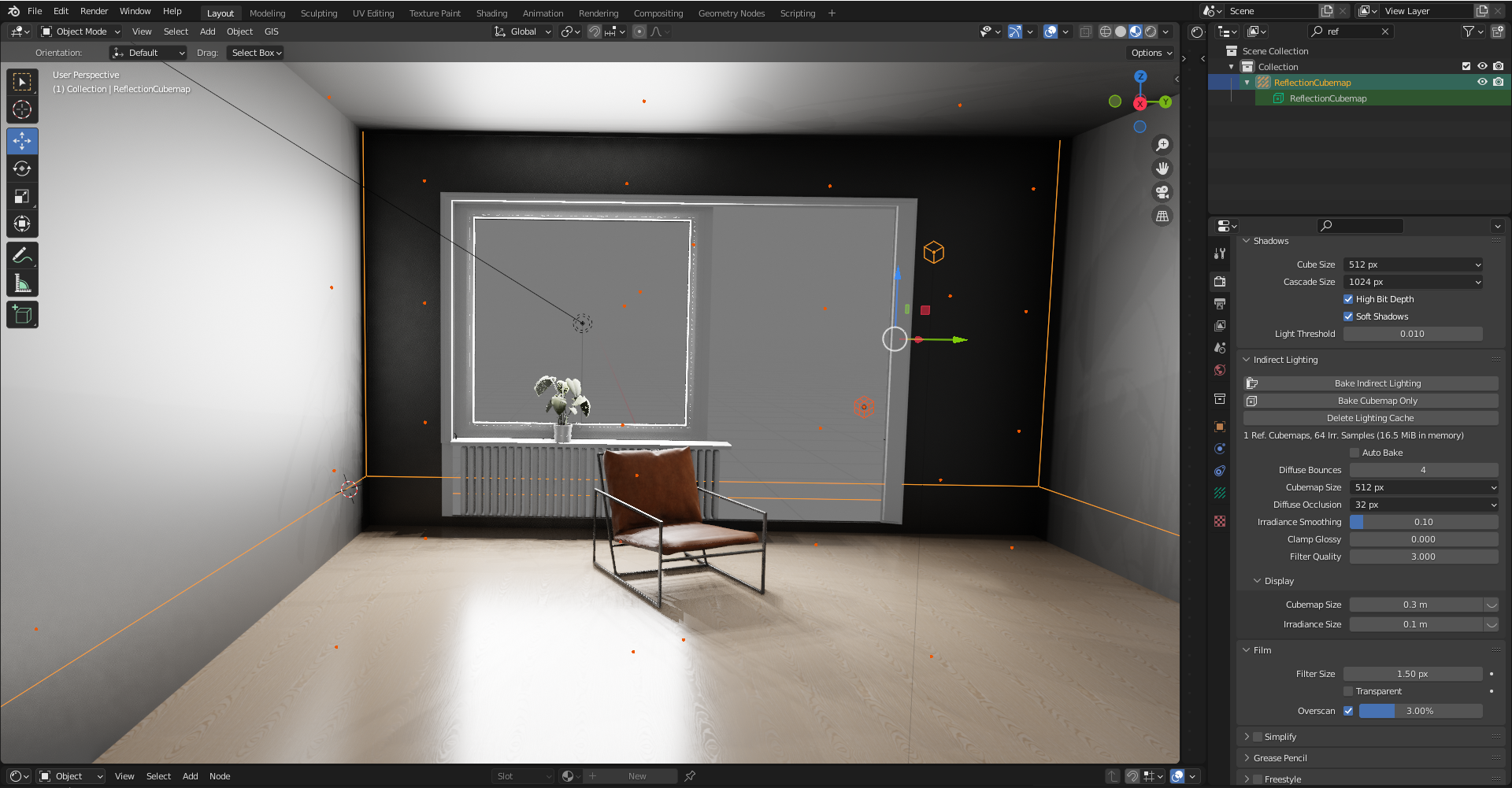Enable Simplify checkbox
This screenshot has height=788, width=1512.
1258,737
